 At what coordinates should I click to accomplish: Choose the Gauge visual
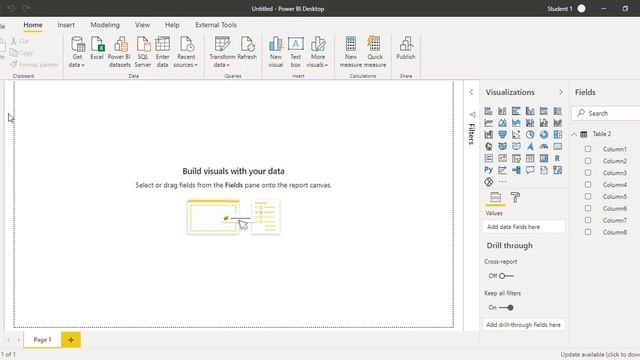click(x=544, y=146)
